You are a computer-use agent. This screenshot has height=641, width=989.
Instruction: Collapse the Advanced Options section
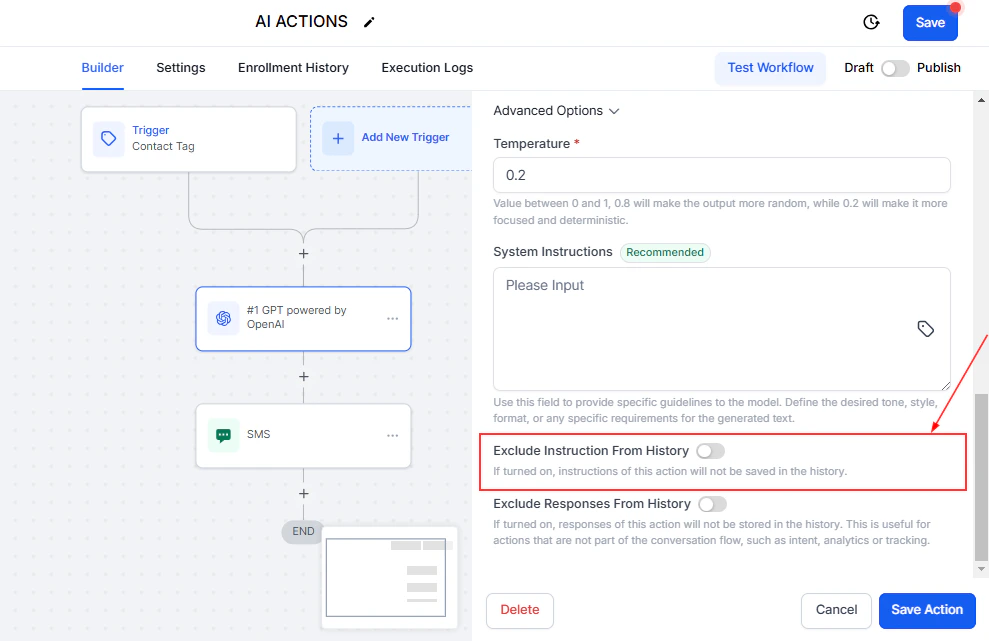[614, 111]
